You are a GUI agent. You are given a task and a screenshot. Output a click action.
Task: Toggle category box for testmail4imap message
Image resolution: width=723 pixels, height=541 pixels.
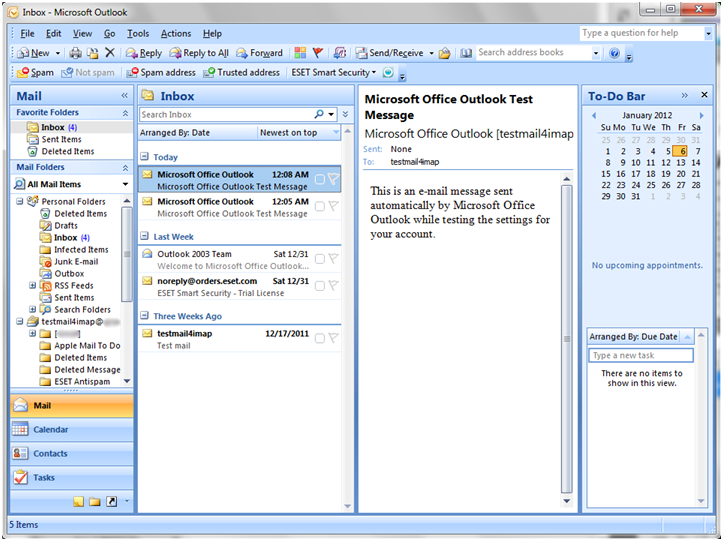(320, 339)
